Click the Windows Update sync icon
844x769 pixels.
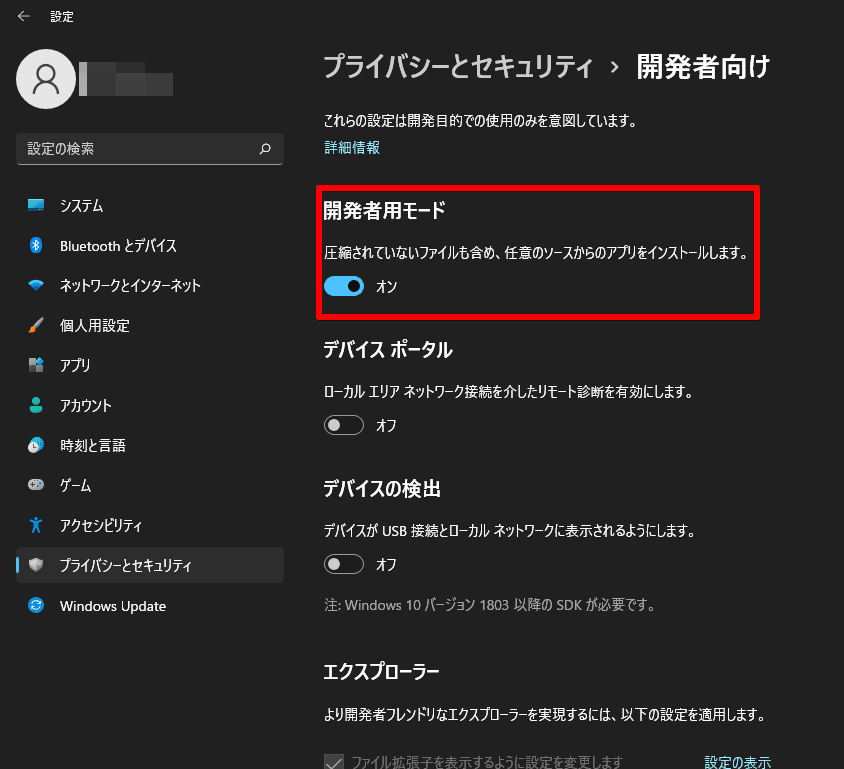(x=36, y=606)
